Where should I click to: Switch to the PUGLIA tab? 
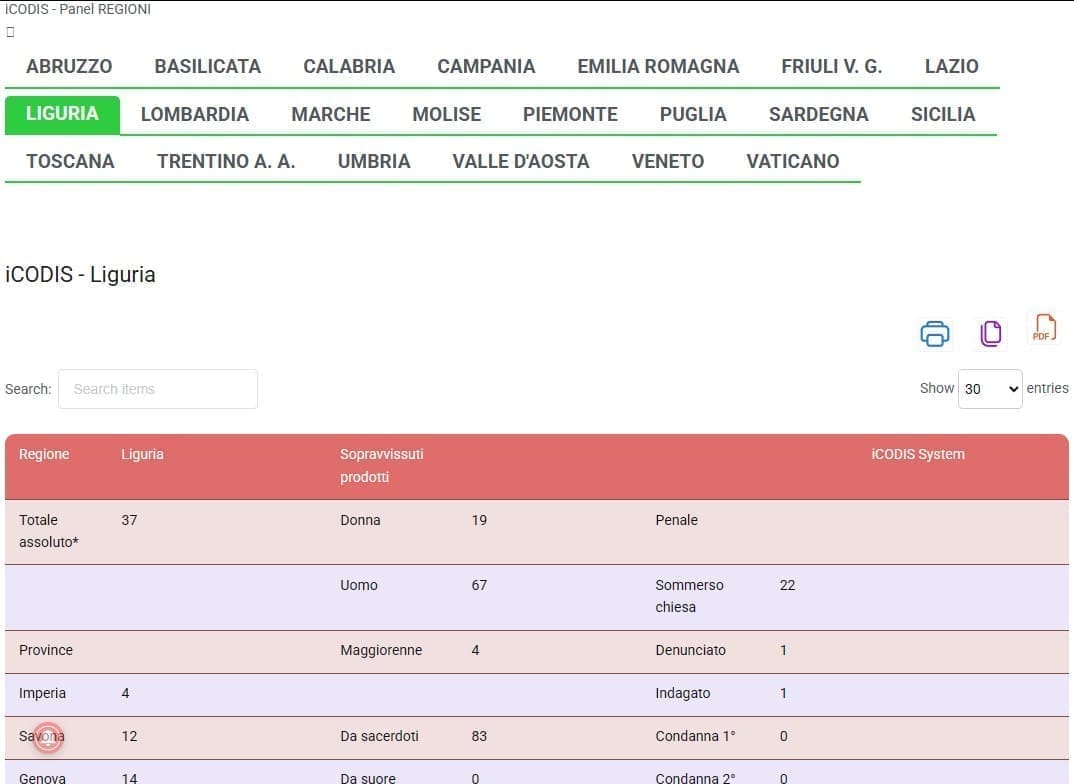pos(693,114)
